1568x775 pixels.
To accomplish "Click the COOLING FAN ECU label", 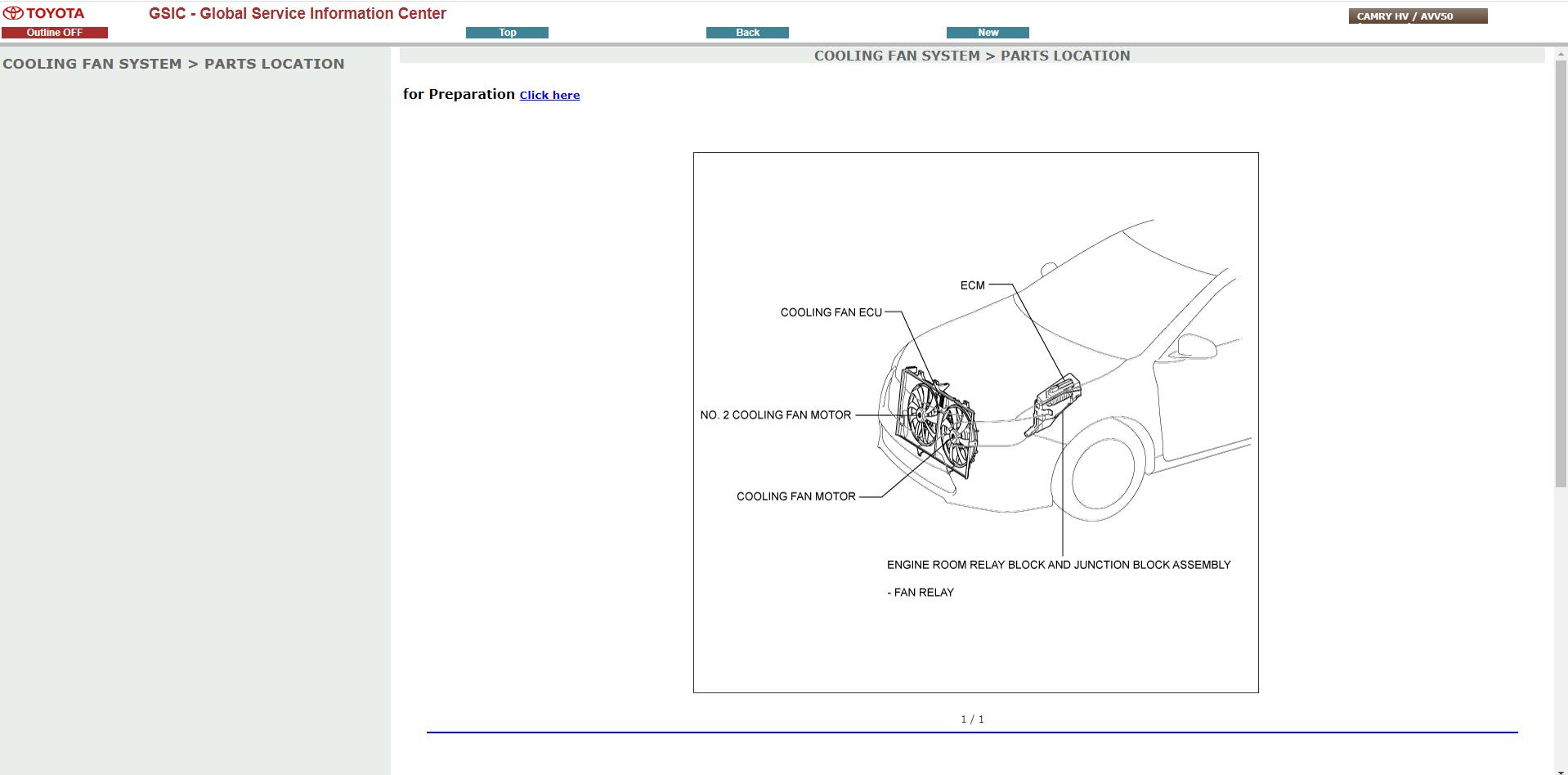I will tap(831, 312).
